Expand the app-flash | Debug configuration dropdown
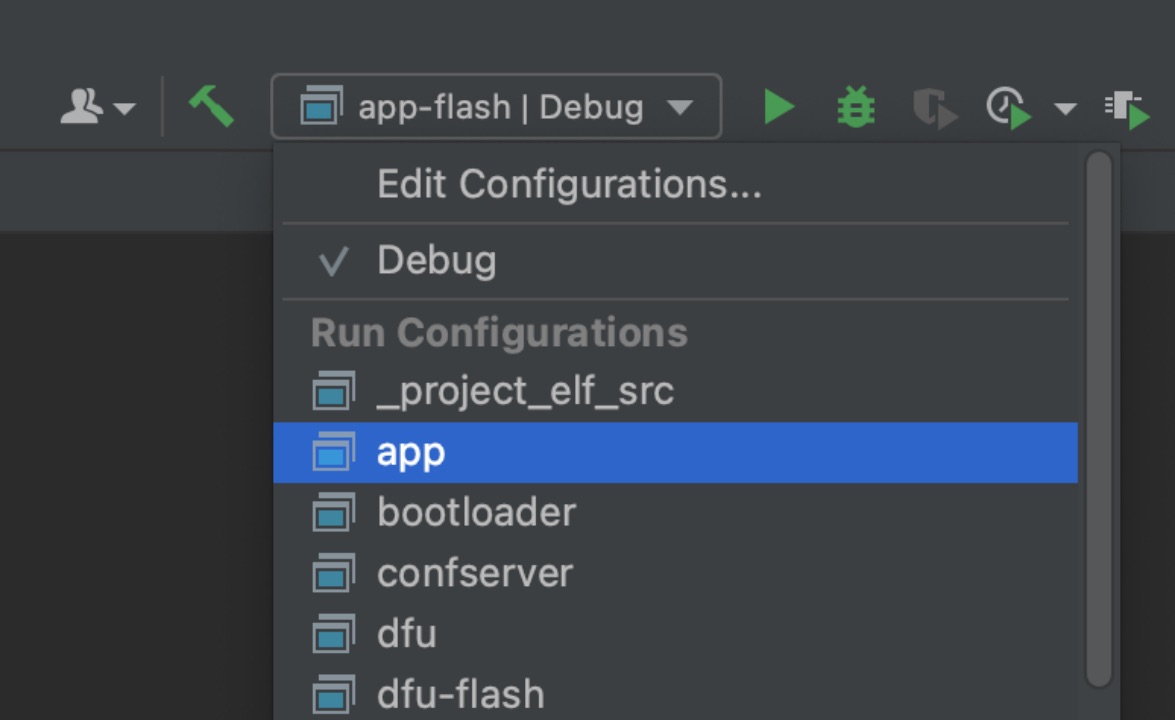The width and height of the screenshot is (1175, 720). pos(496,106)
